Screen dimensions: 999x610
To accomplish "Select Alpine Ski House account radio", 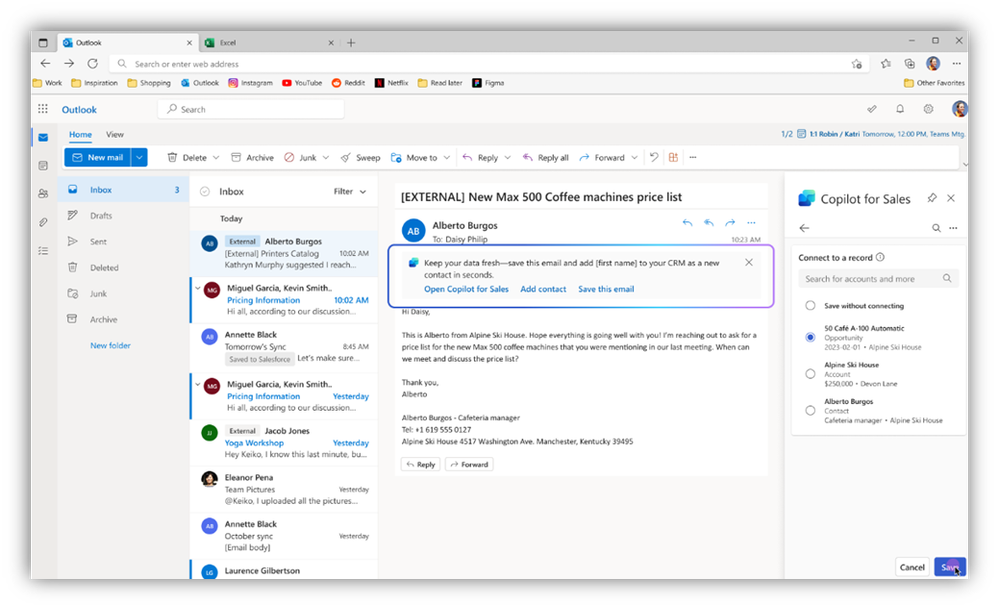I will coord(810,374).
